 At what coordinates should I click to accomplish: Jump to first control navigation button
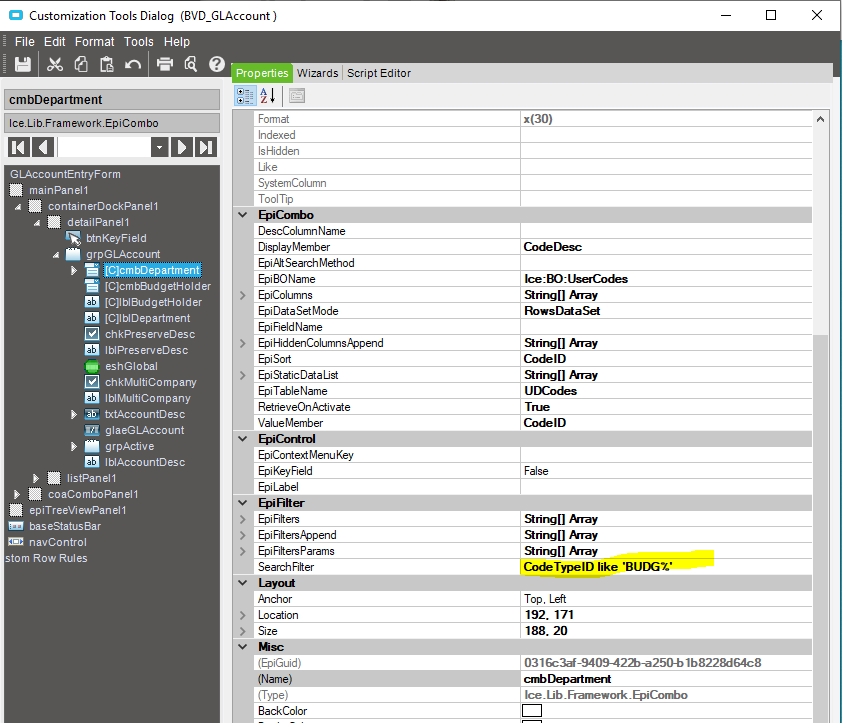click(x=18, y=147)
